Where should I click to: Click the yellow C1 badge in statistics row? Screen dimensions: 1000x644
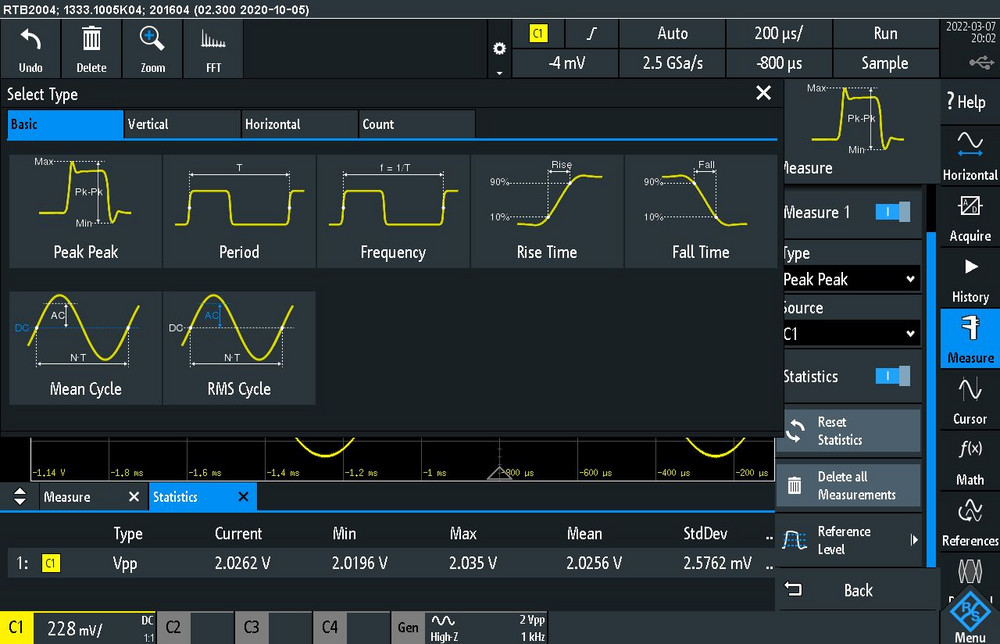click(51, 563)
